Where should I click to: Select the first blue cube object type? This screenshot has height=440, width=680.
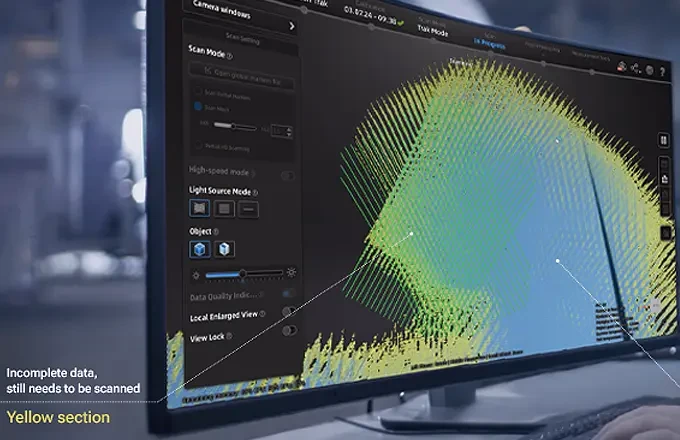click(200, 249)
